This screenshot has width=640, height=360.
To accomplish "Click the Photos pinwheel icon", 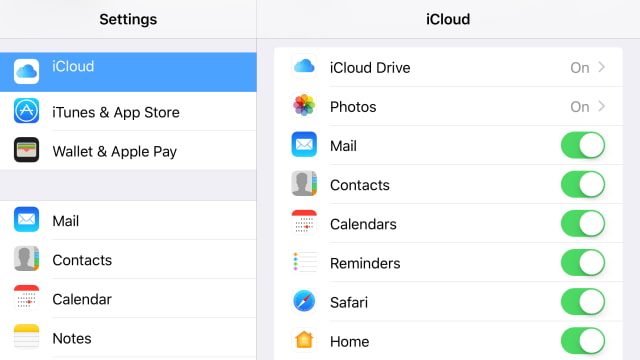I will pyautogui.click(x=304, y=105).
